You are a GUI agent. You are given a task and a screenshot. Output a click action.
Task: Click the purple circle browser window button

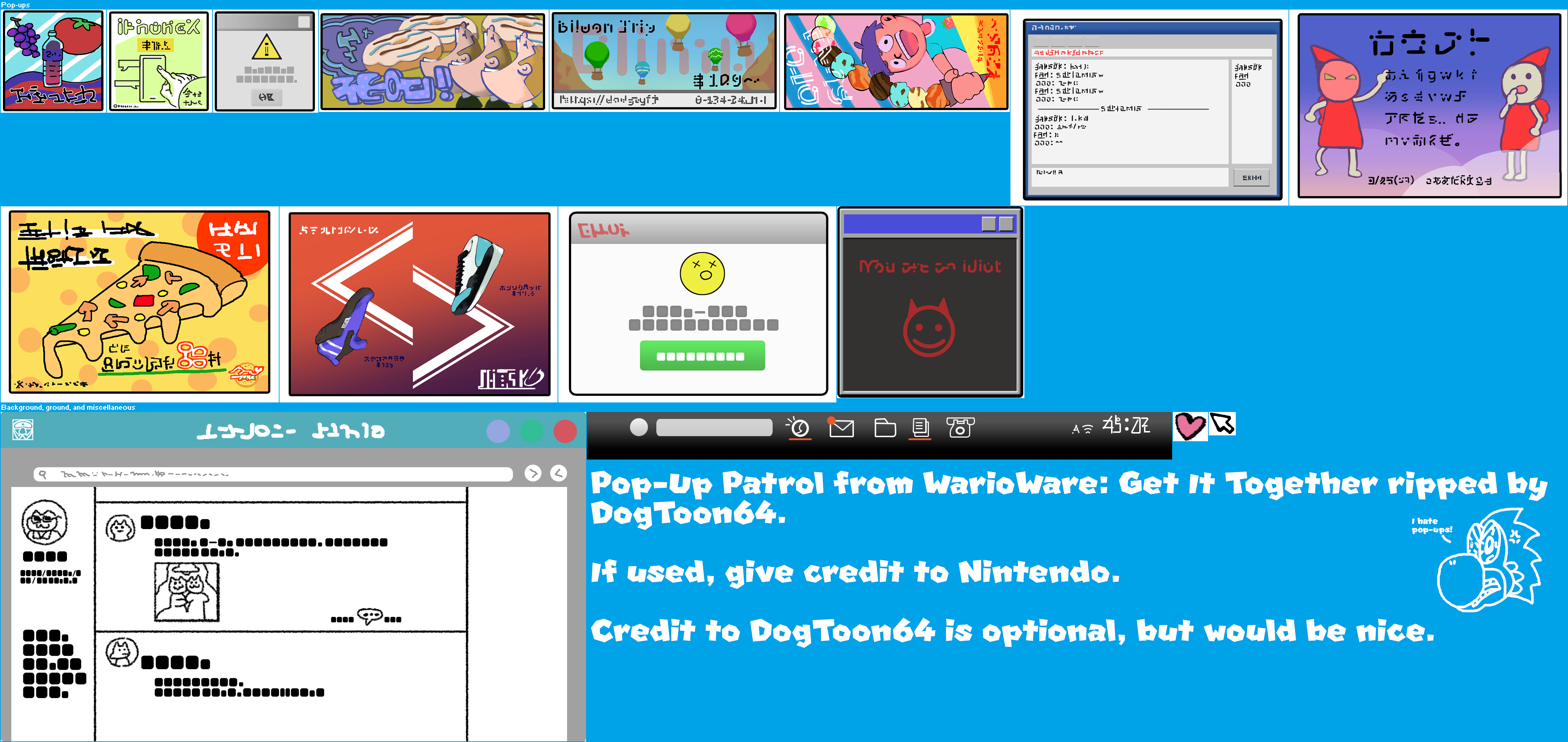coord(498,431)
